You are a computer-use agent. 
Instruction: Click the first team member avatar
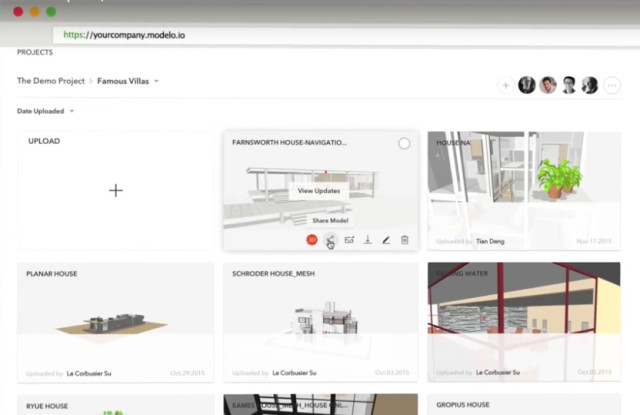(x=527, y=85)
